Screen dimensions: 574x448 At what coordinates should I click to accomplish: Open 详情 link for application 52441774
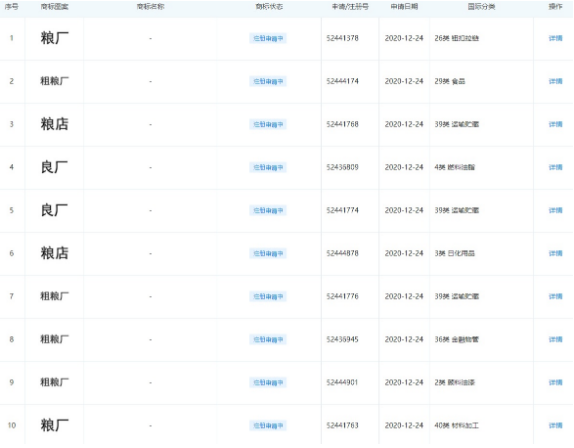[x=555, y=210]
